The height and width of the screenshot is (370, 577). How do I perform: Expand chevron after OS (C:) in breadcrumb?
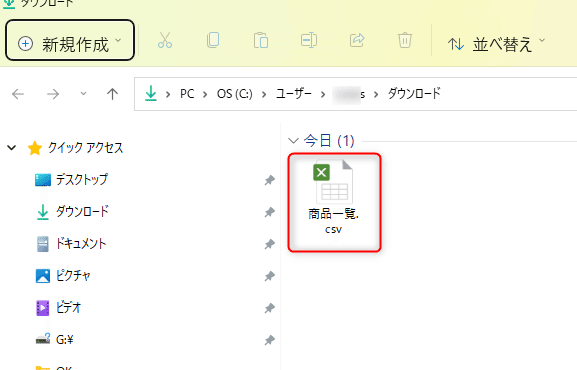264,95
